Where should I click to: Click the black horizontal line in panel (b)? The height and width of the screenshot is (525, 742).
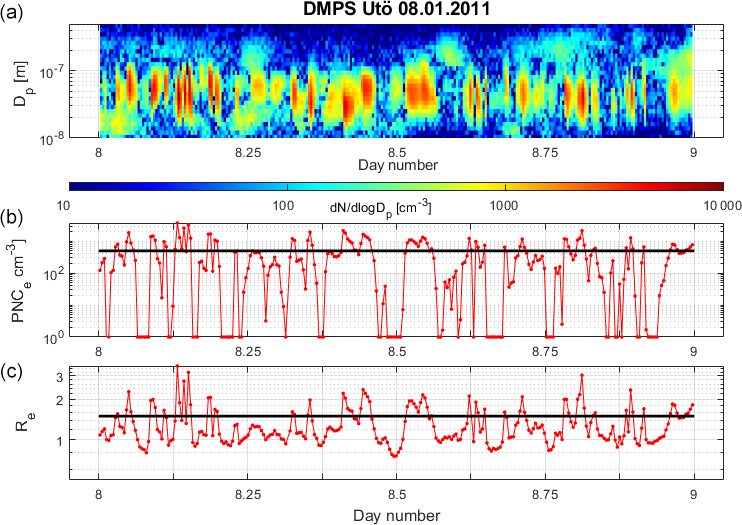tap(300, 250)
